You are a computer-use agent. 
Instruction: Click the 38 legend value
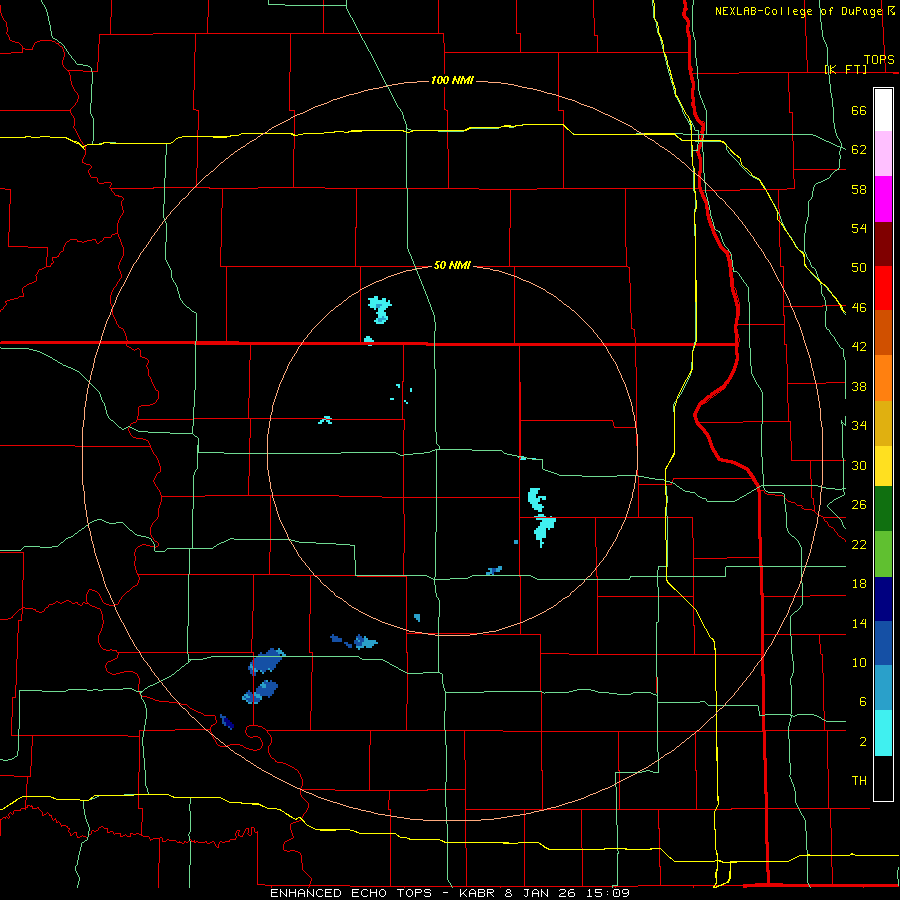point(859,386)
